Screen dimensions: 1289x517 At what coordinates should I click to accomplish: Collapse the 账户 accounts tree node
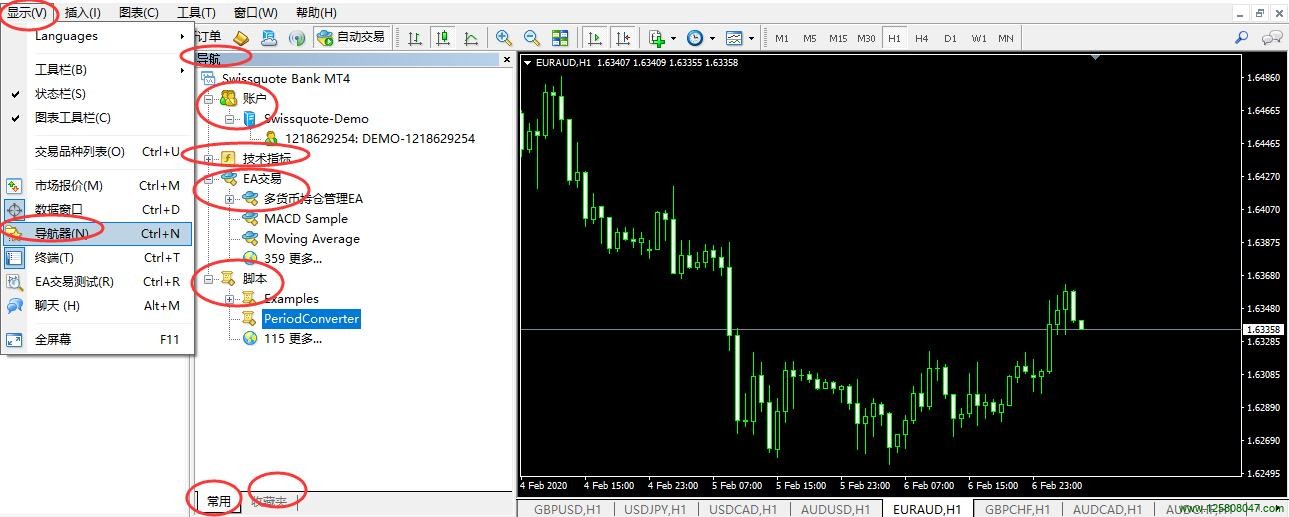(209, 98)
